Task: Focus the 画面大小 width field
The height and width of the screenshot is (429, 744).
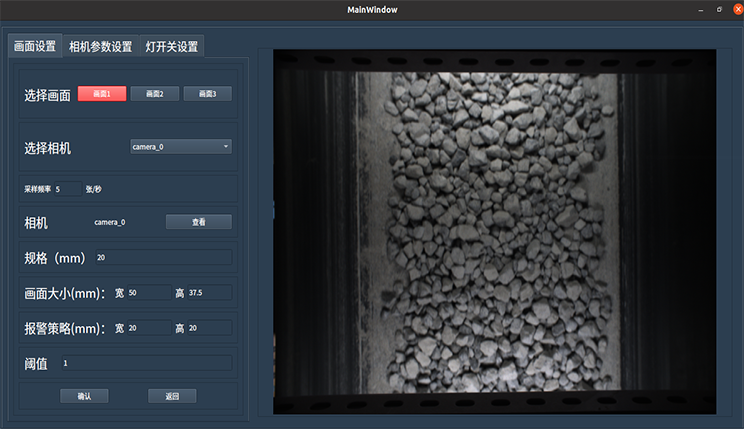Action: (x=148, y=293)
